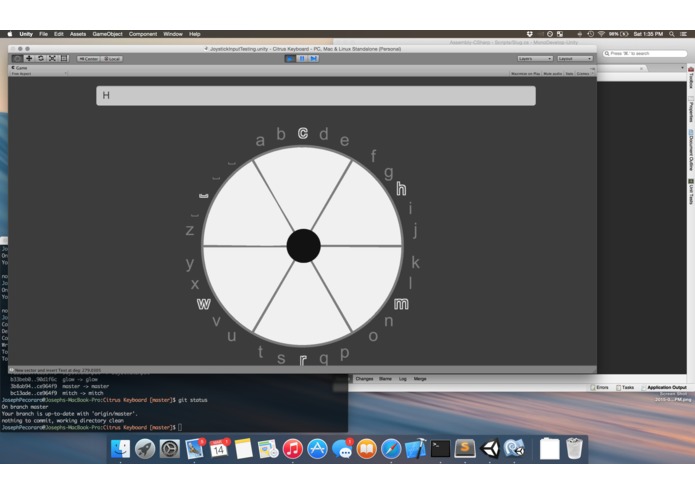695x494 pixels.
Task: Click the letter k on wheel
Action: pos(415,262)
